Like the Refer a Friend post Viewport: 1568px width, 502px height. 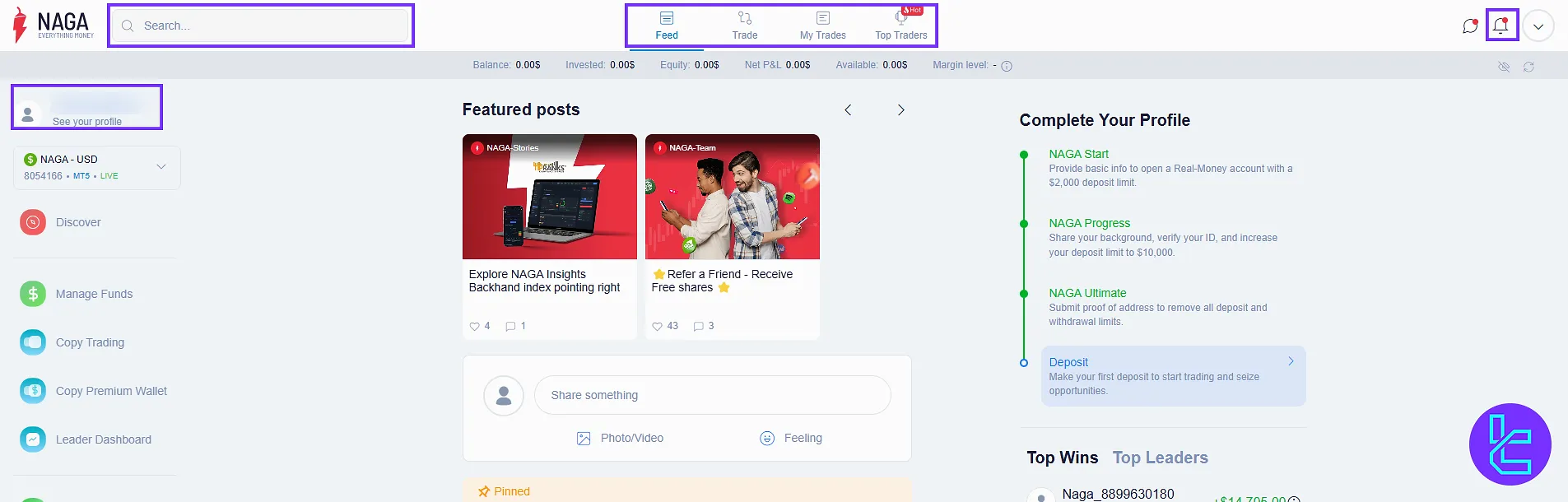tap(657, 327)
